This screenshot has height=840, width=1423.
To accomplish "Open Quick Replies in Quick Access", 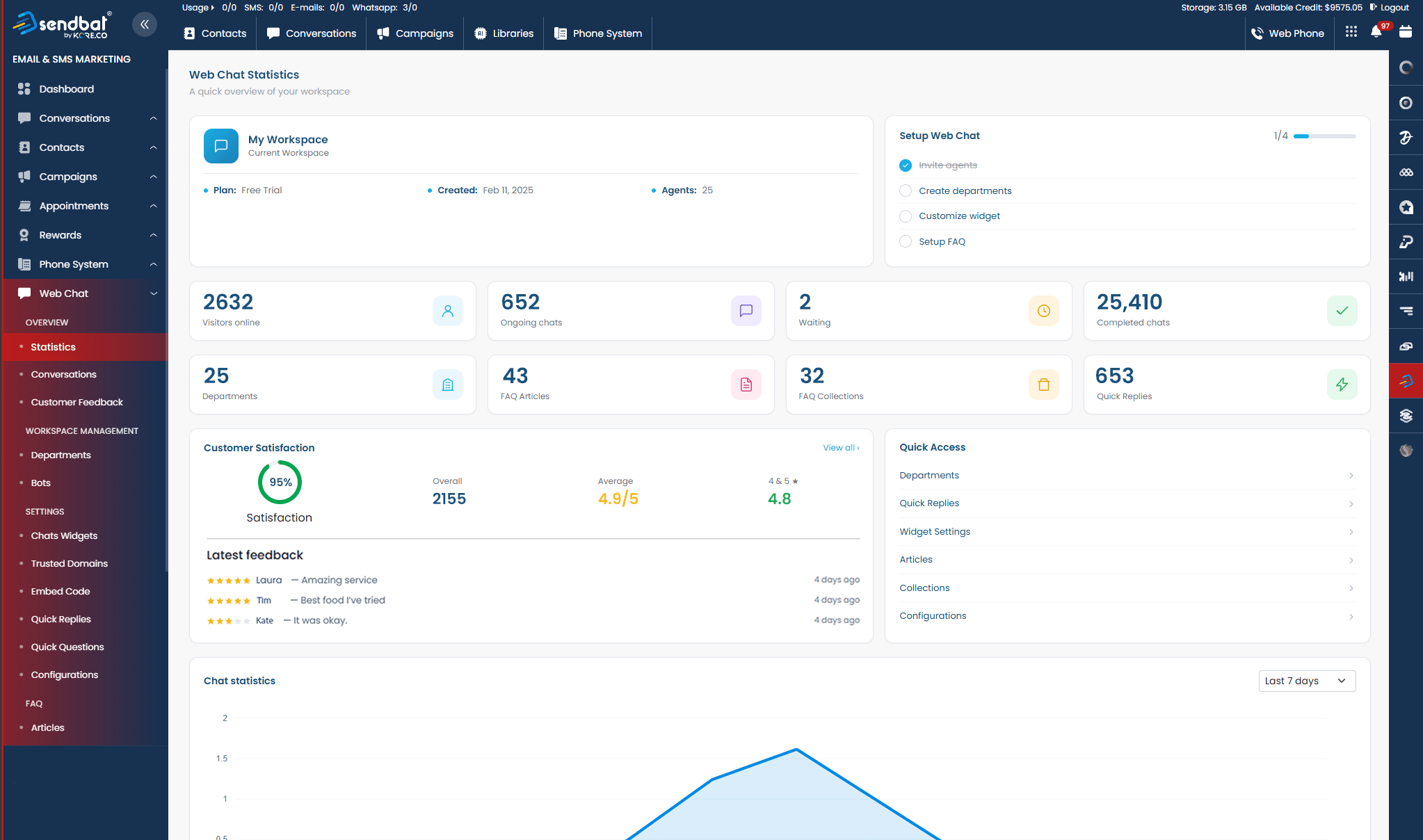I will coord(1127,503).
